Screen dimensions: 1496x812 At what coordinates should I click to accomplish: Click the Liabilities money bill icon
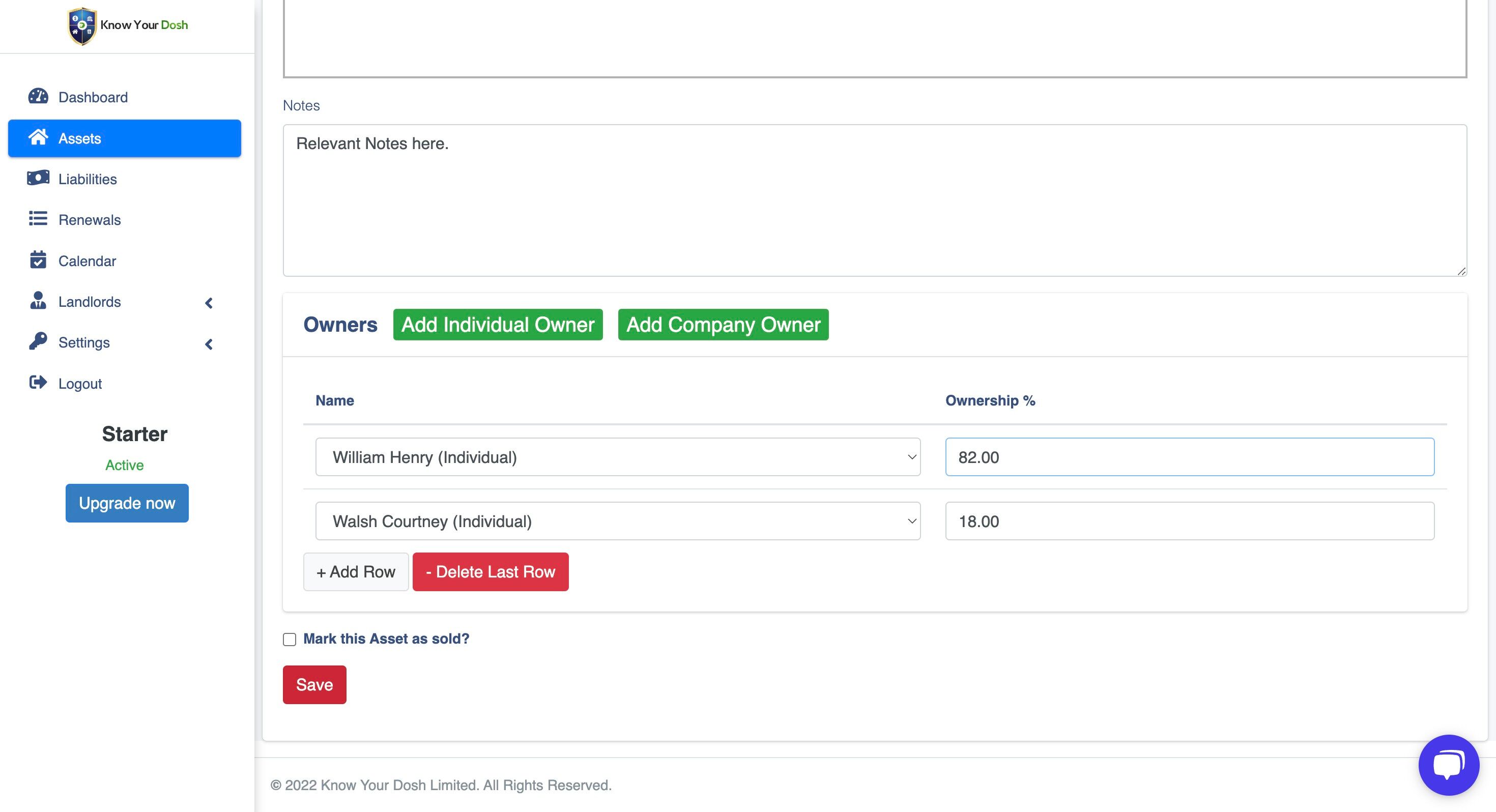pos(38,178)
